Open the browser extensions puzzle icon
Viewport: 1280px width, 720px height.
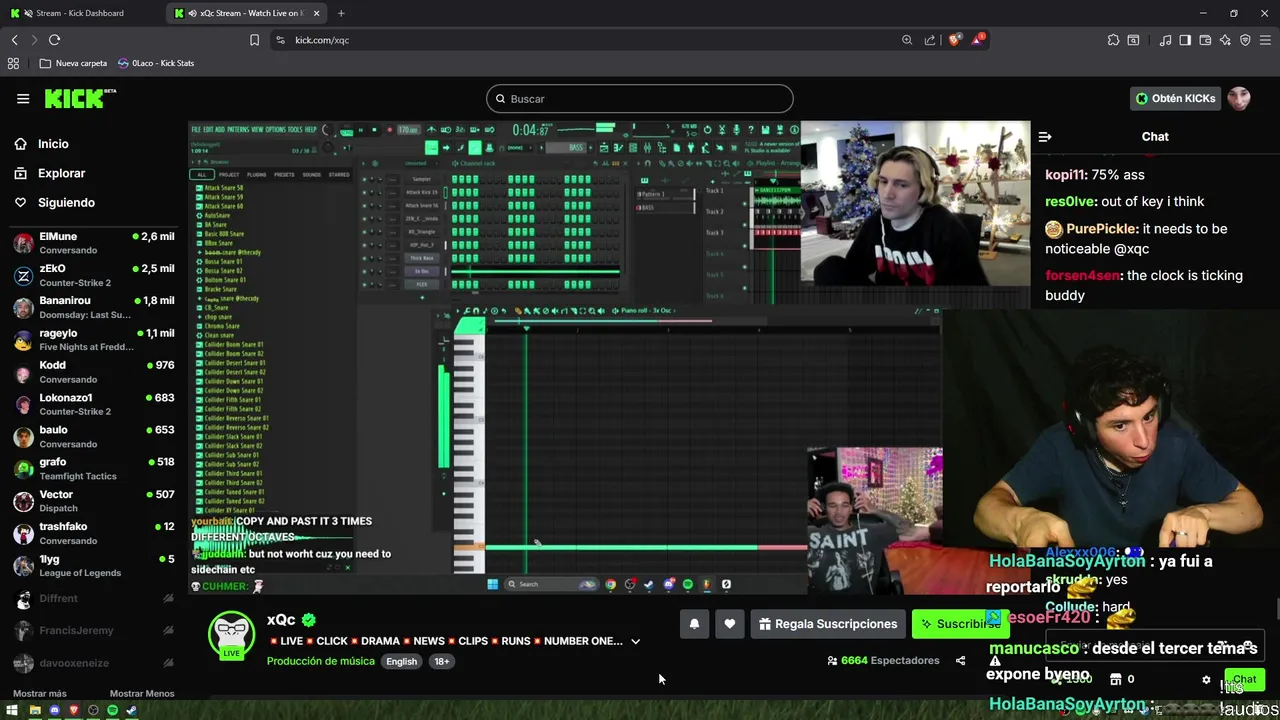coord(1113,40)
